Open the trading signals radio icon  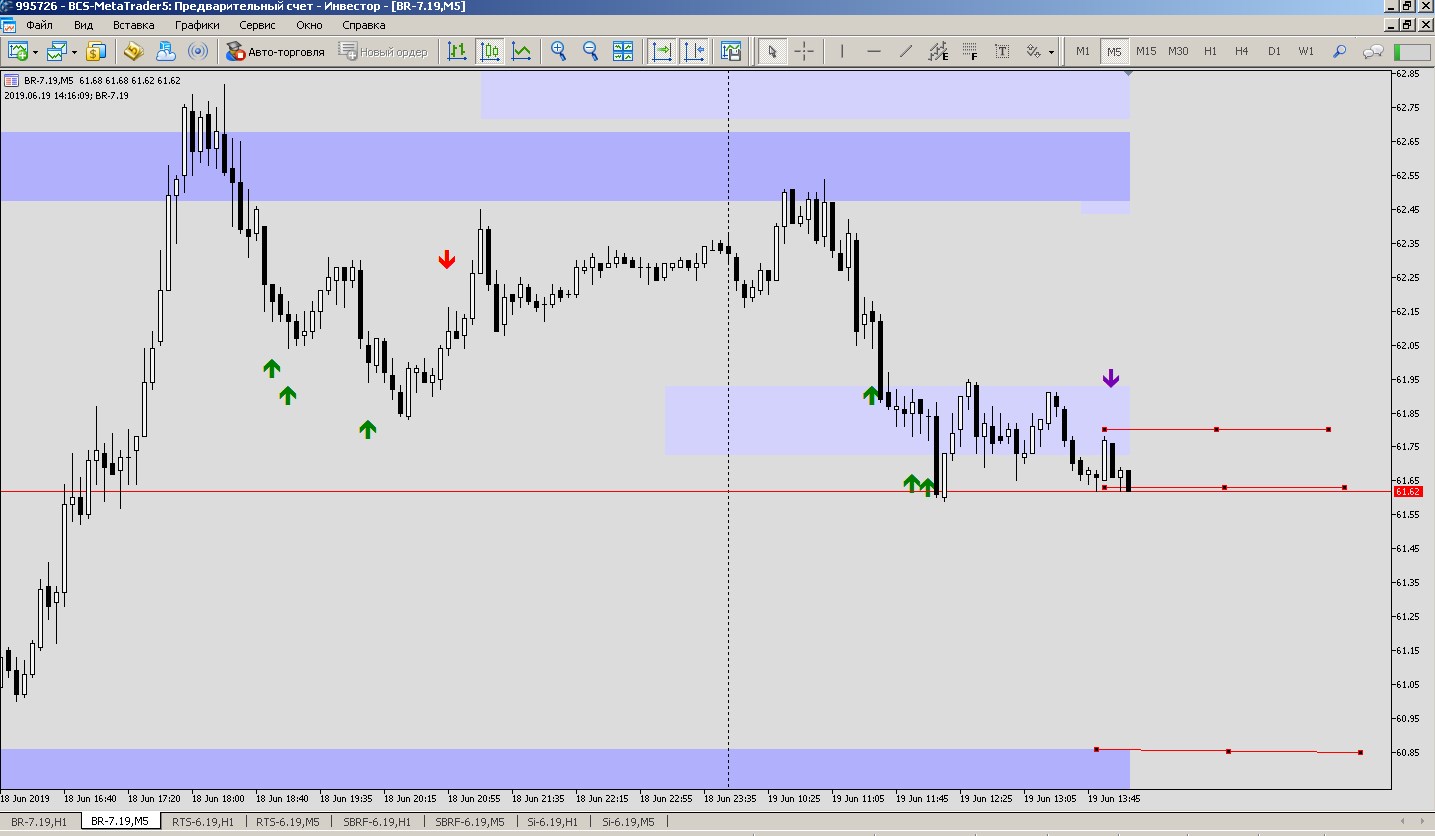tap(198, 51)
